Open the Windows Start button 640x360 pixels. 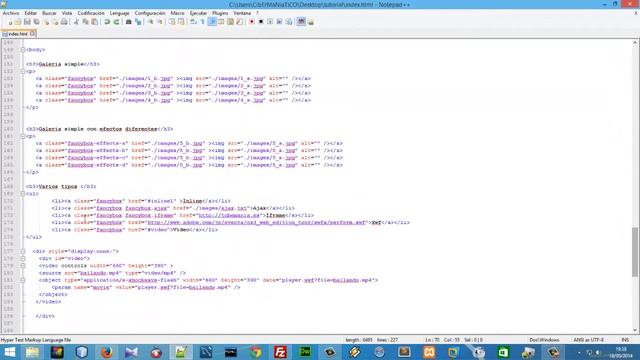click(10, 352)
